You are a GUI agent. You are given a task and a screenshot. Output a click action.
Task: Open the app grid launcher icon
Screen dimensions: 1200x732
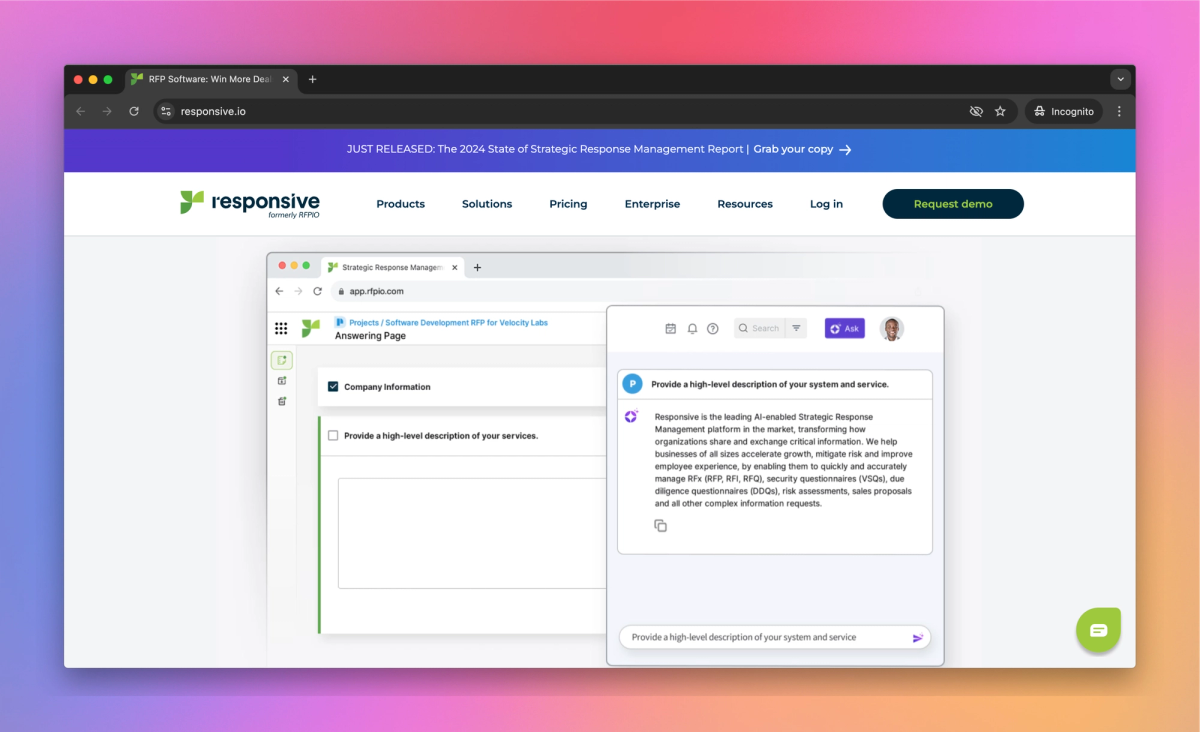pos(283,328)
